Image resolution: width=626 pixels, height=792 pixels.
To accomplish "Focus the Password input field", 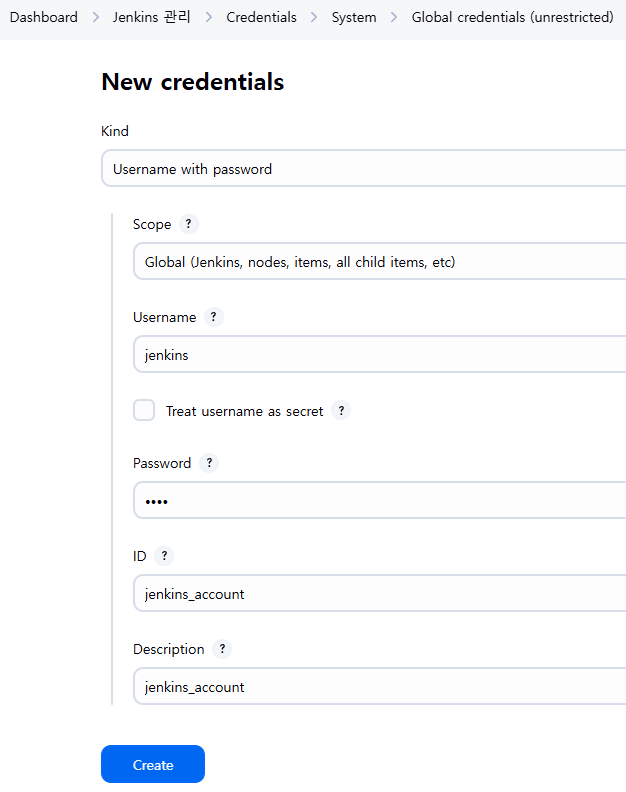I will click(380, 501).
